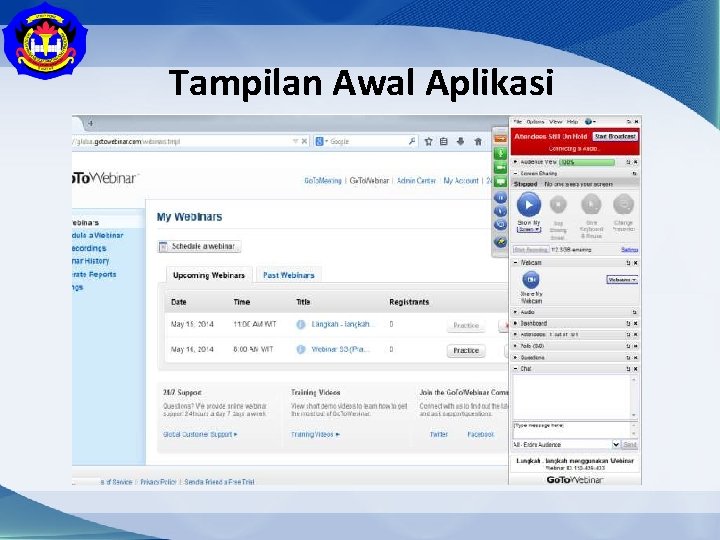
Task: Open the View menu in control panel
Action: [555, 122]
